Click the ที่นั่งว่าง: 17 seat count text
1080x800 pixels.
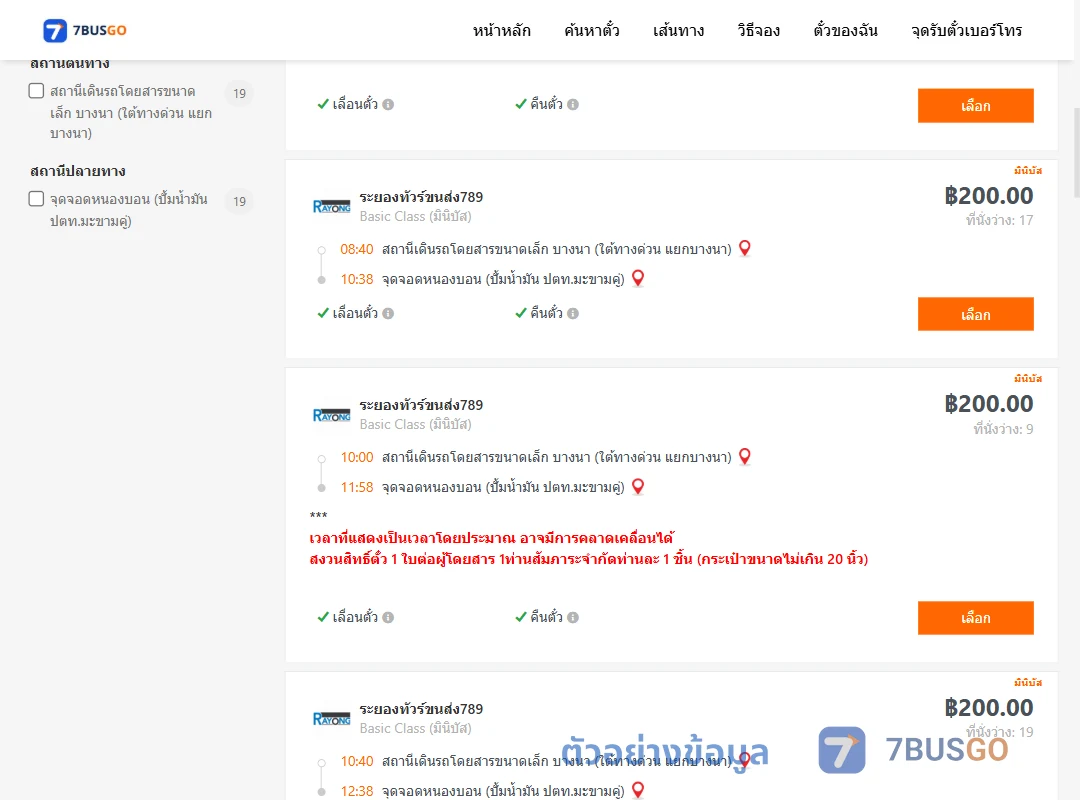pos(999,220)
